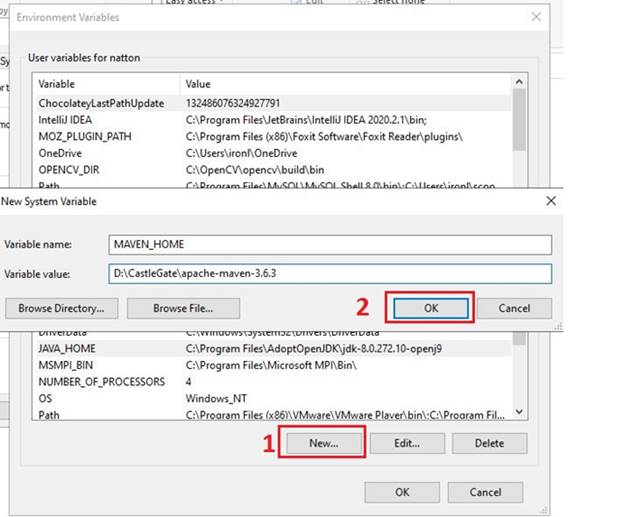This screenshot has height=517, width=624.
Task: Edit the selected system variable
Action: click(x=407, y=443)
